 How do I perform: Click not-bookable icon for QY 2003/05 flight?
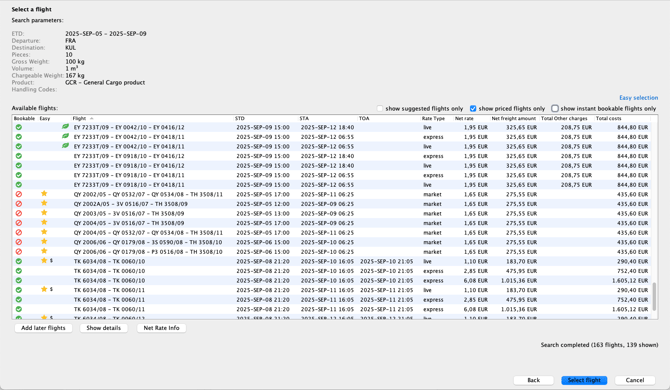tap(18, 214)
